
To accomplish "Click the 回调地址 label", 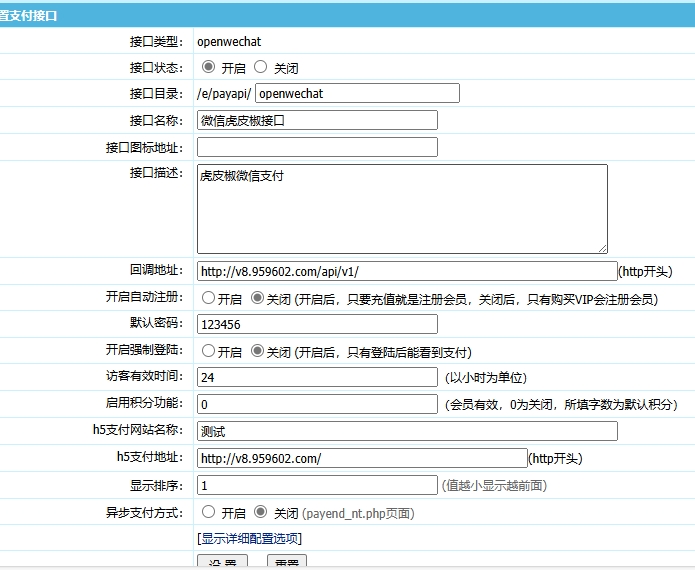I will point(156,270).
